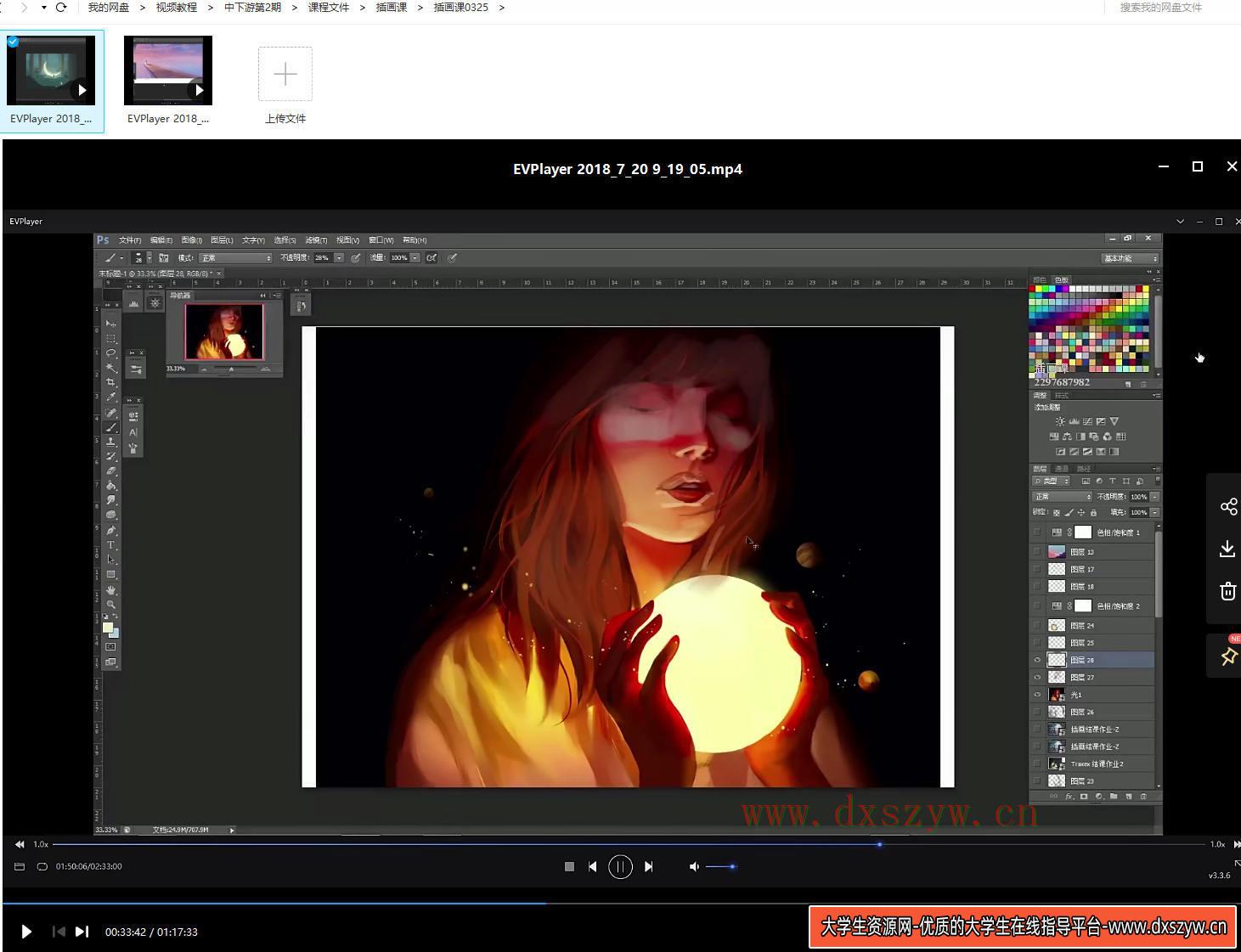Pause the EVPlayer video
The width and height of the screenshot is (1241, 952).
click(x=620, y=866)
